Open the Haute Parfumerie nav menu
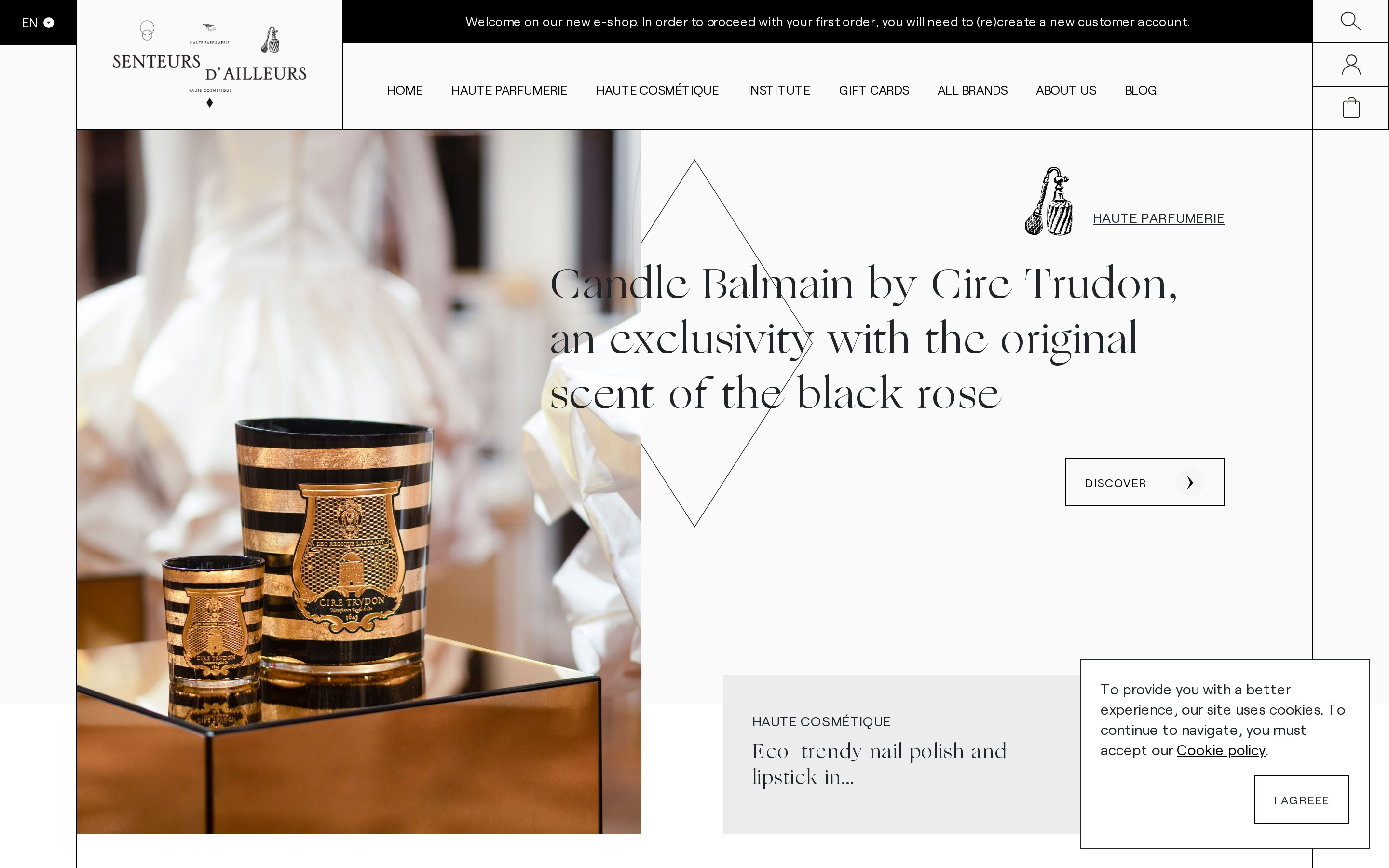This screenshot has width=1389, height=868. 508,90
